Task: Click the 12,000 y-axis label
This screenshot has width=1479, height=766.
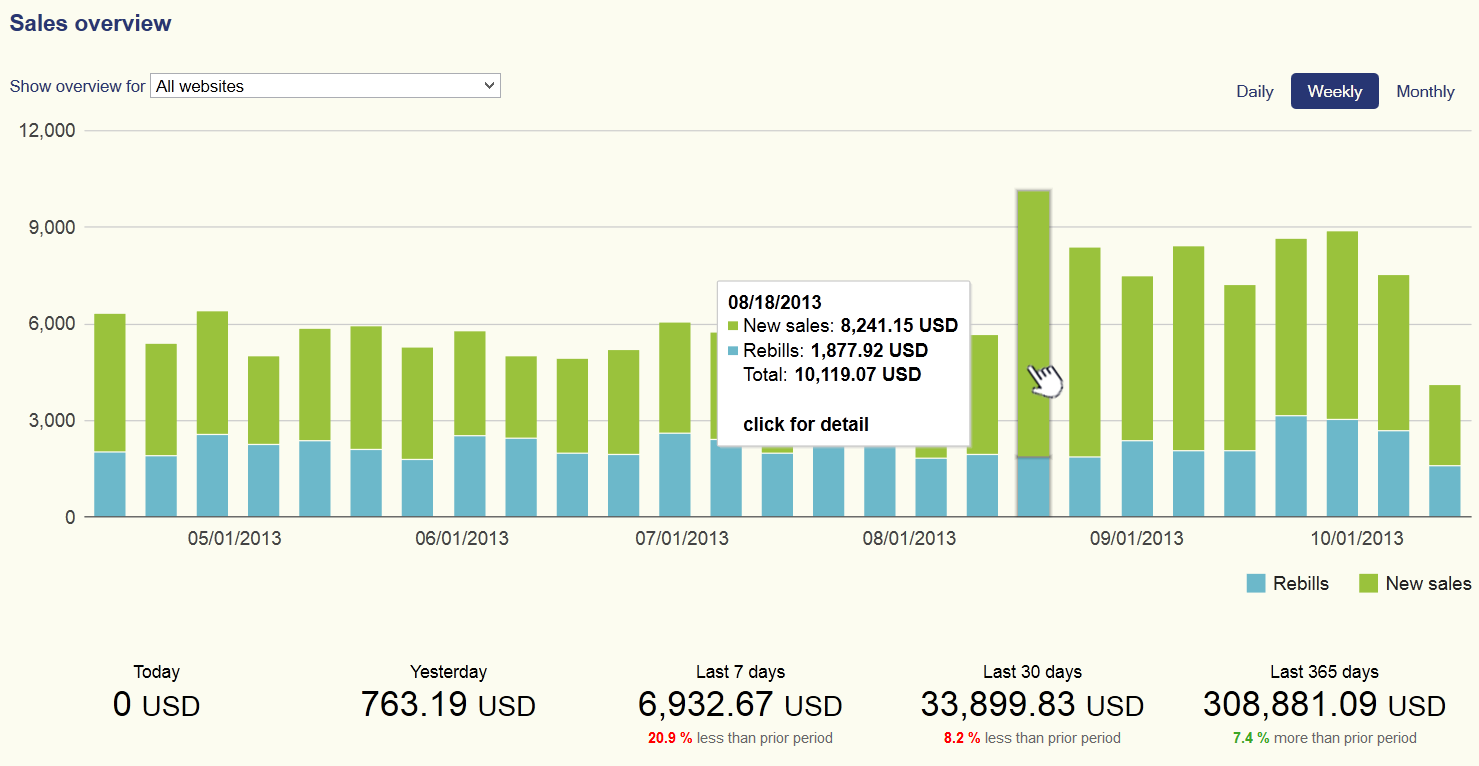Action: 48,131
